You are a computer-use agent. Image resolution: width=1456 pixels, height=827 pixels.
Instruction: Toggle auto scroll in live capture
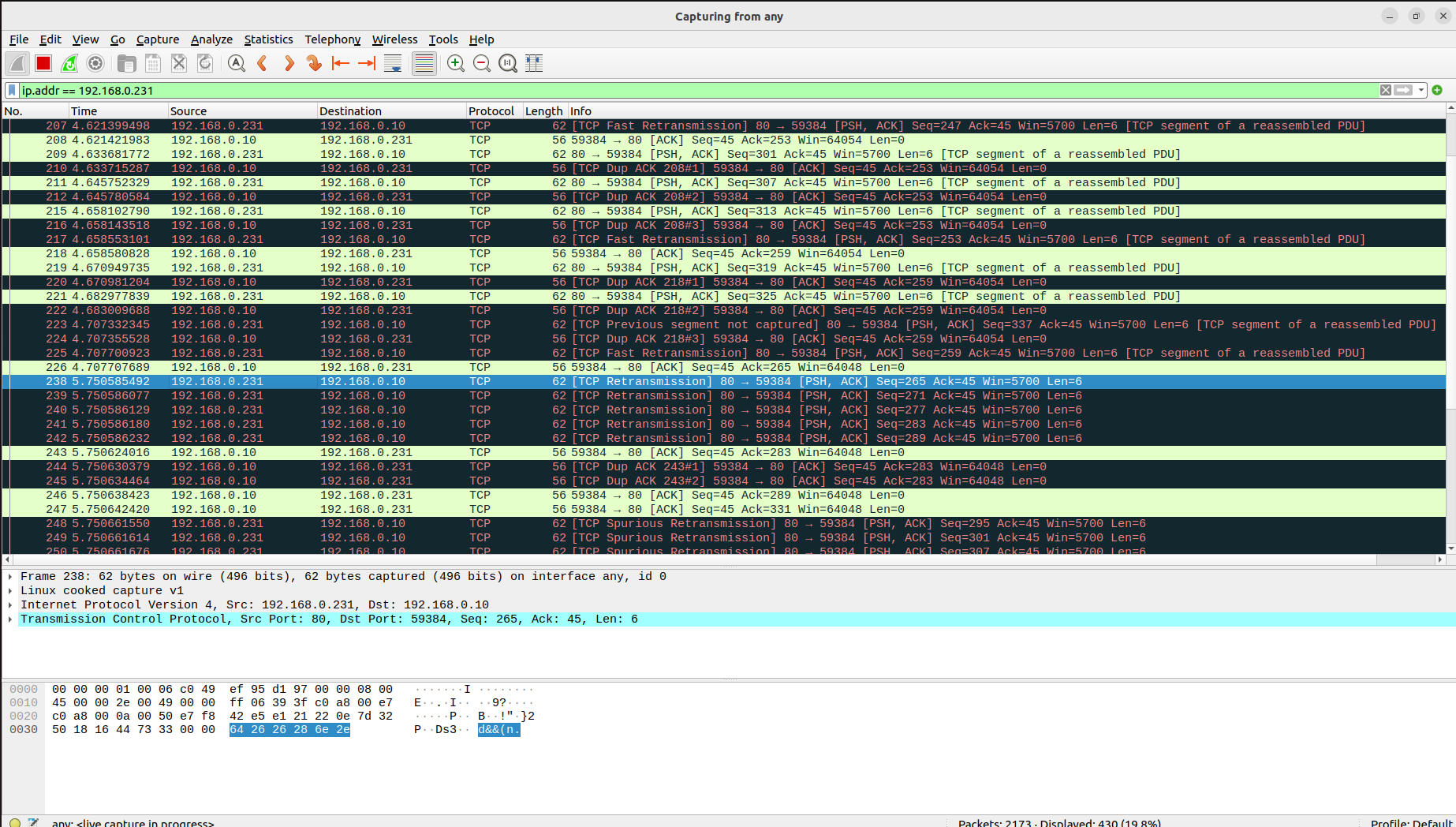tap(392, 63)
